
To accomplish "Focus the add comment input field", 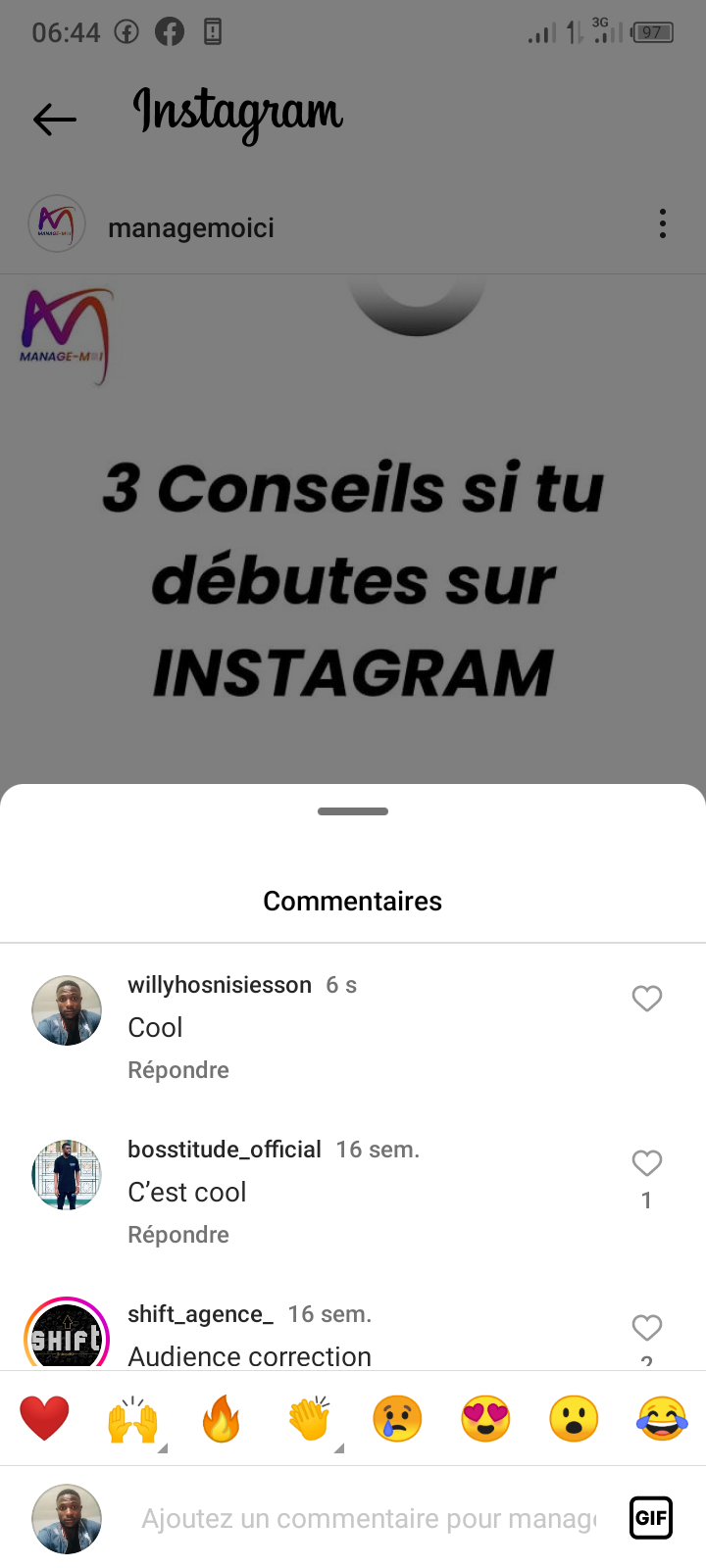I will tap(369, 1518).
